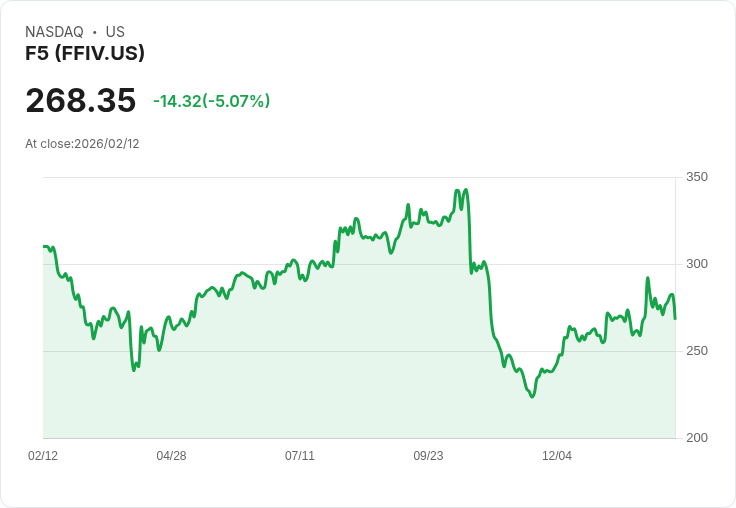Click the 02/12 date on the x-axis
The width and height of the screenshot is (736, 508).
pyautogui.click(x=43, y=455)
